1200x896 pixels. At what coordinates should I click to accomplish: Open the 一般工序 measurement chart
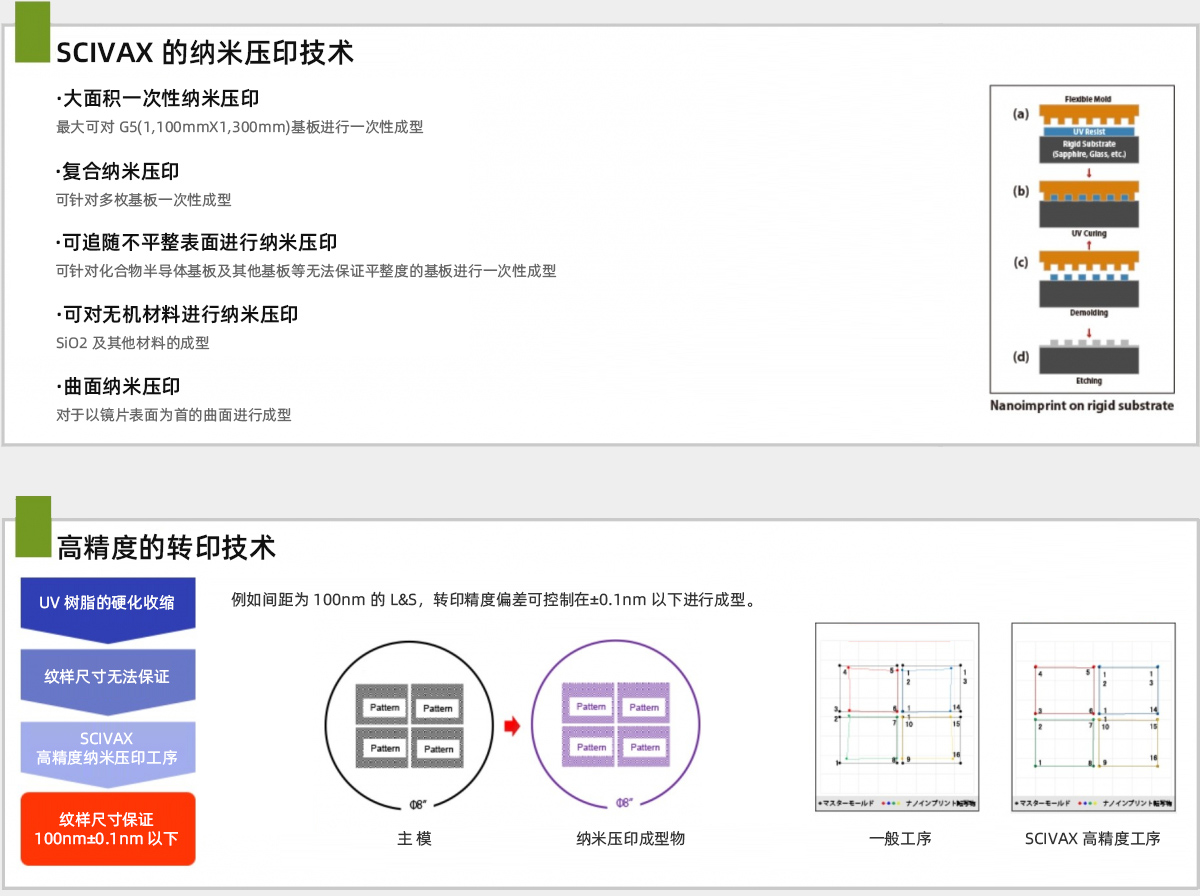click(x=897, y=716)
